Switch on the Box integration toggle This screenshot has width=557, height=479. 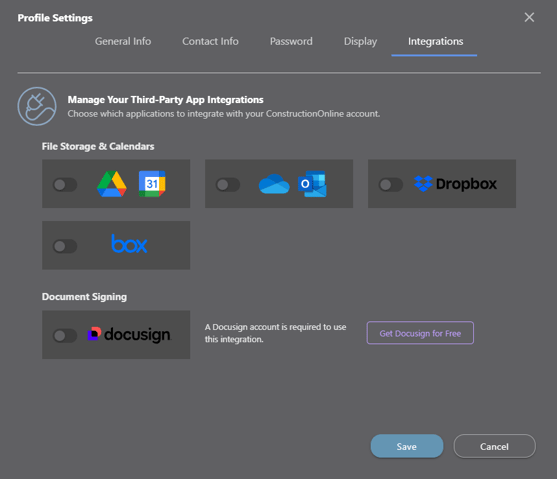click(65, 246)
